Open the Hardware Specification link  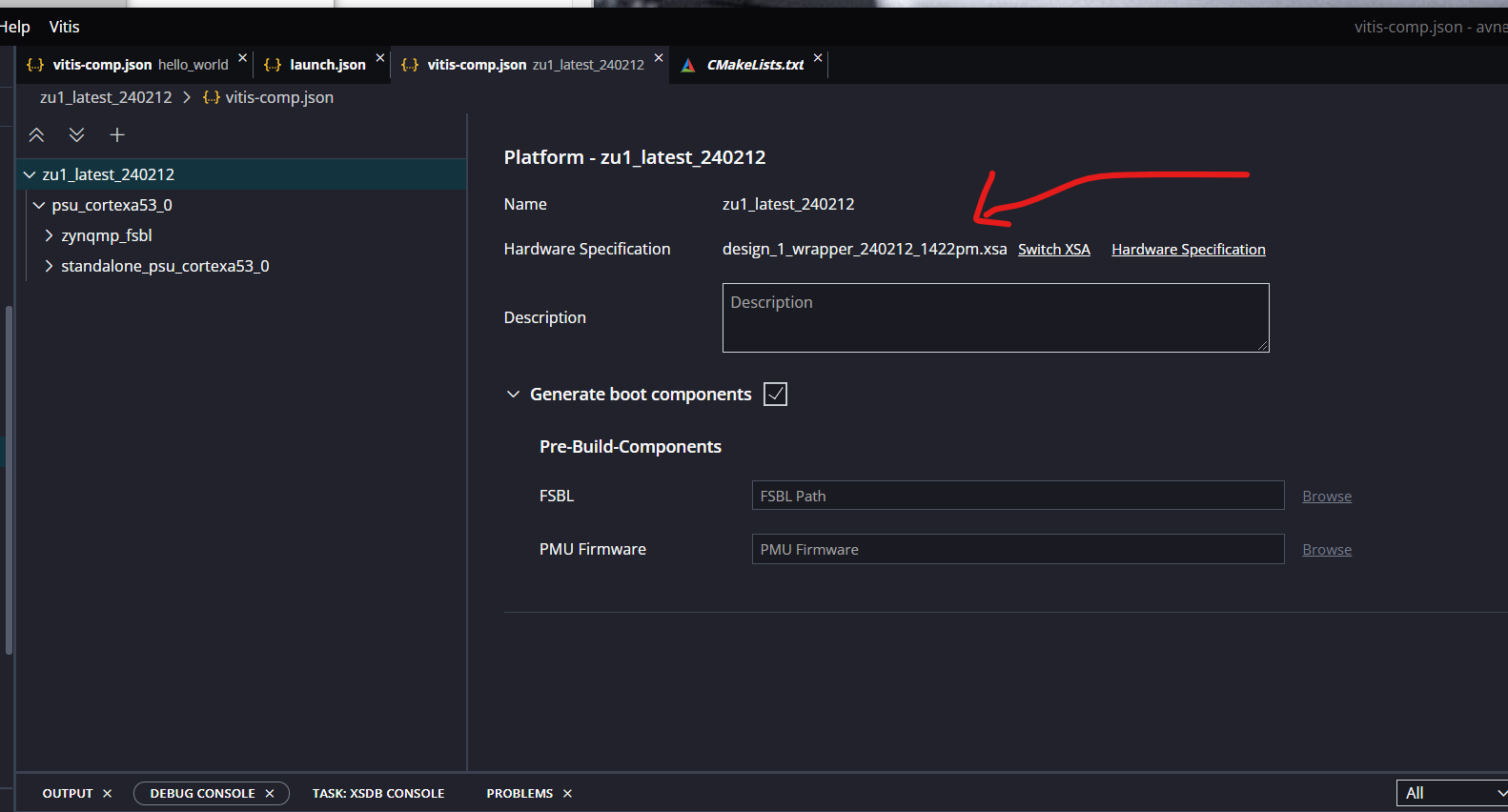[1189, 250]
